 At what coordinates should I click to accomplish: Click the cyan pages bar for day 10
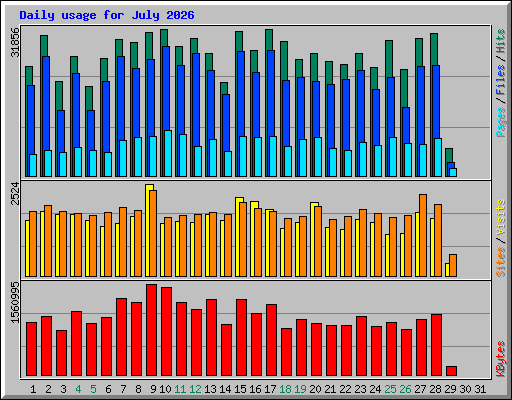(168, 153)
